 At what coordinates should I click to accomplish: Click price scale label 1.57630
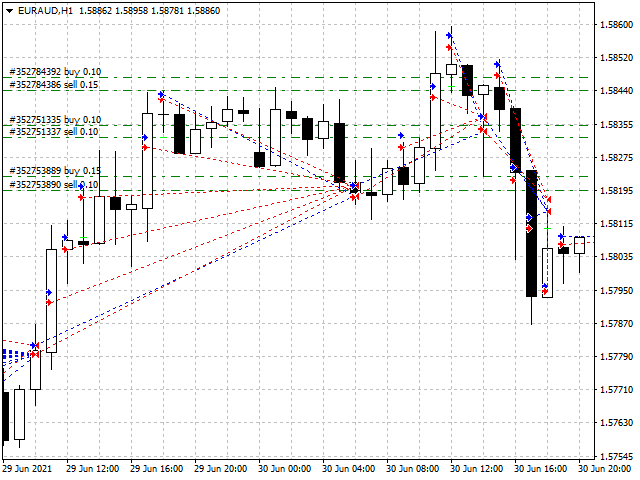tap(616, 423)
